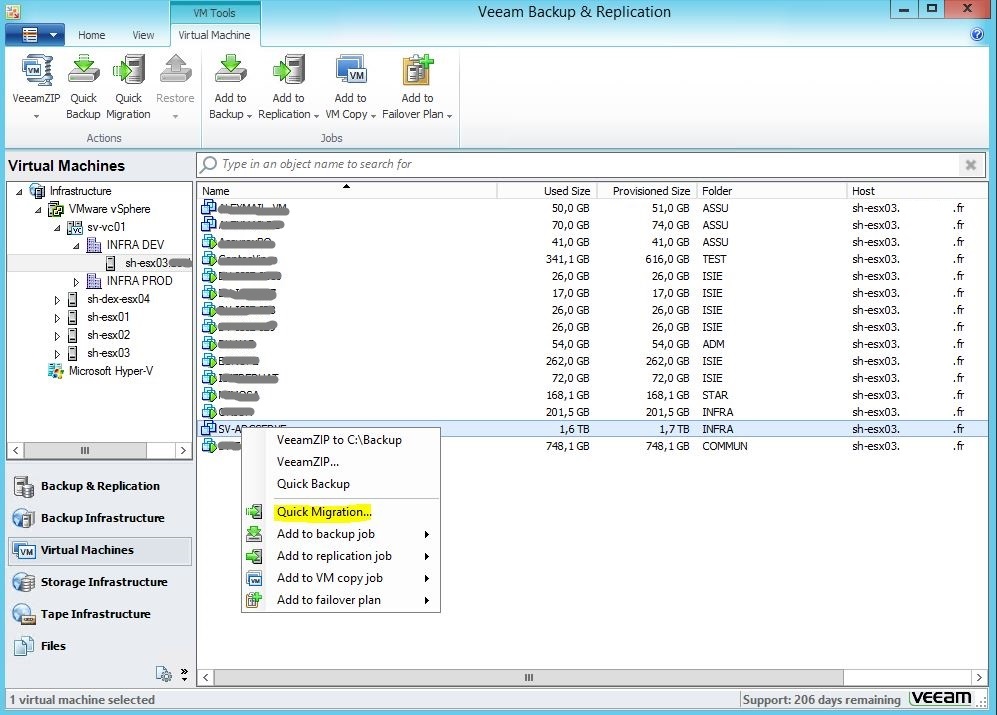Open the Files navigation pane
Viewport: 997px width, 715px height.
100,646
